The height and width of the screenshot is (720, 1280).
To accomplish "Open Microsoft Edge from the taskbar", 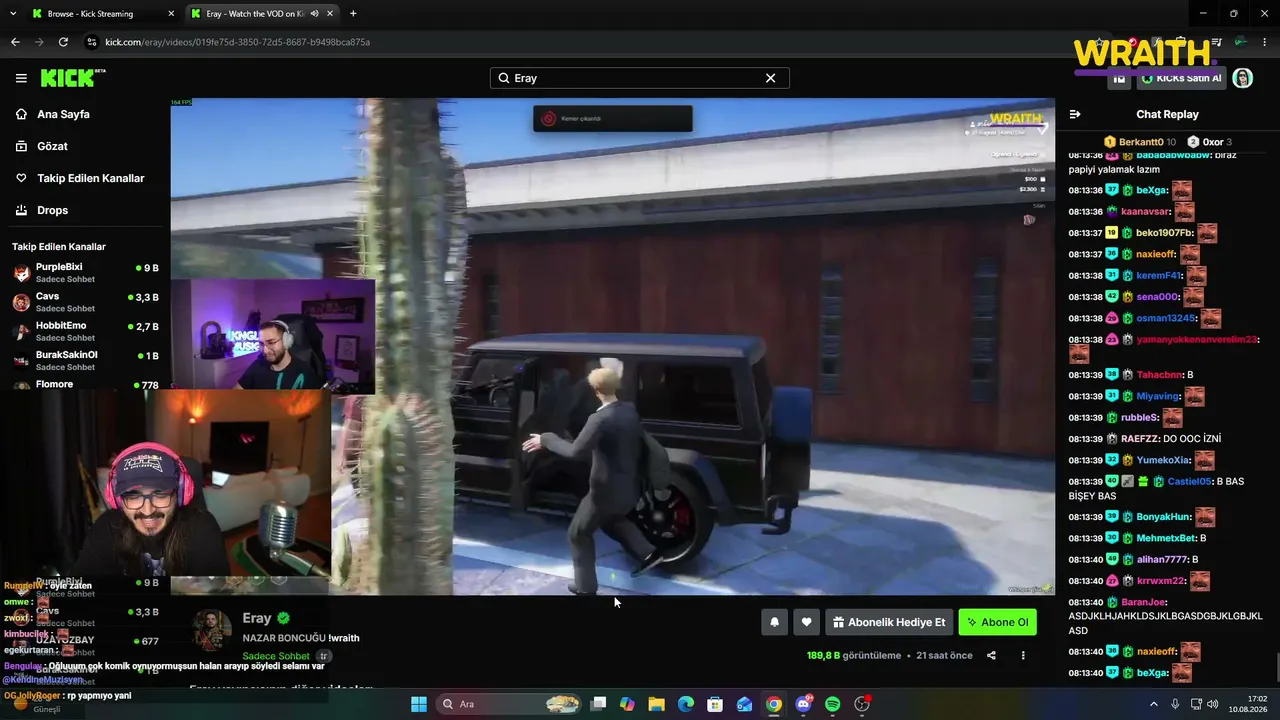I will [686, 704].
